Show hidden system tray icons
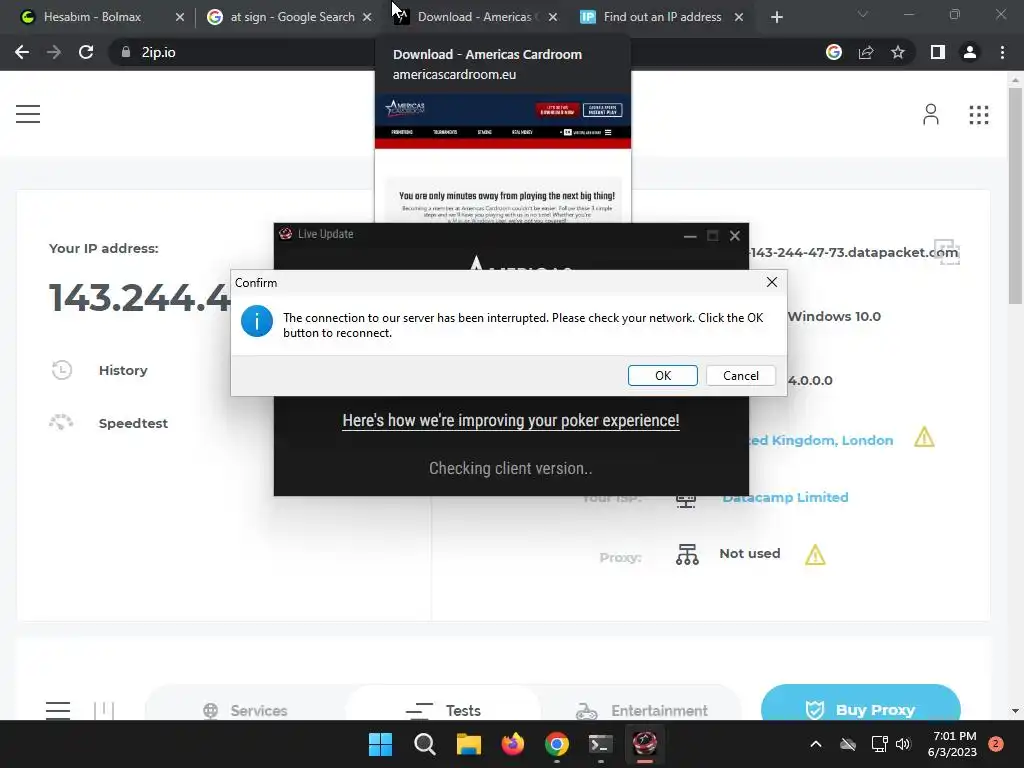The width and height of the screenshot is (1024, 768). click(816, 744)
